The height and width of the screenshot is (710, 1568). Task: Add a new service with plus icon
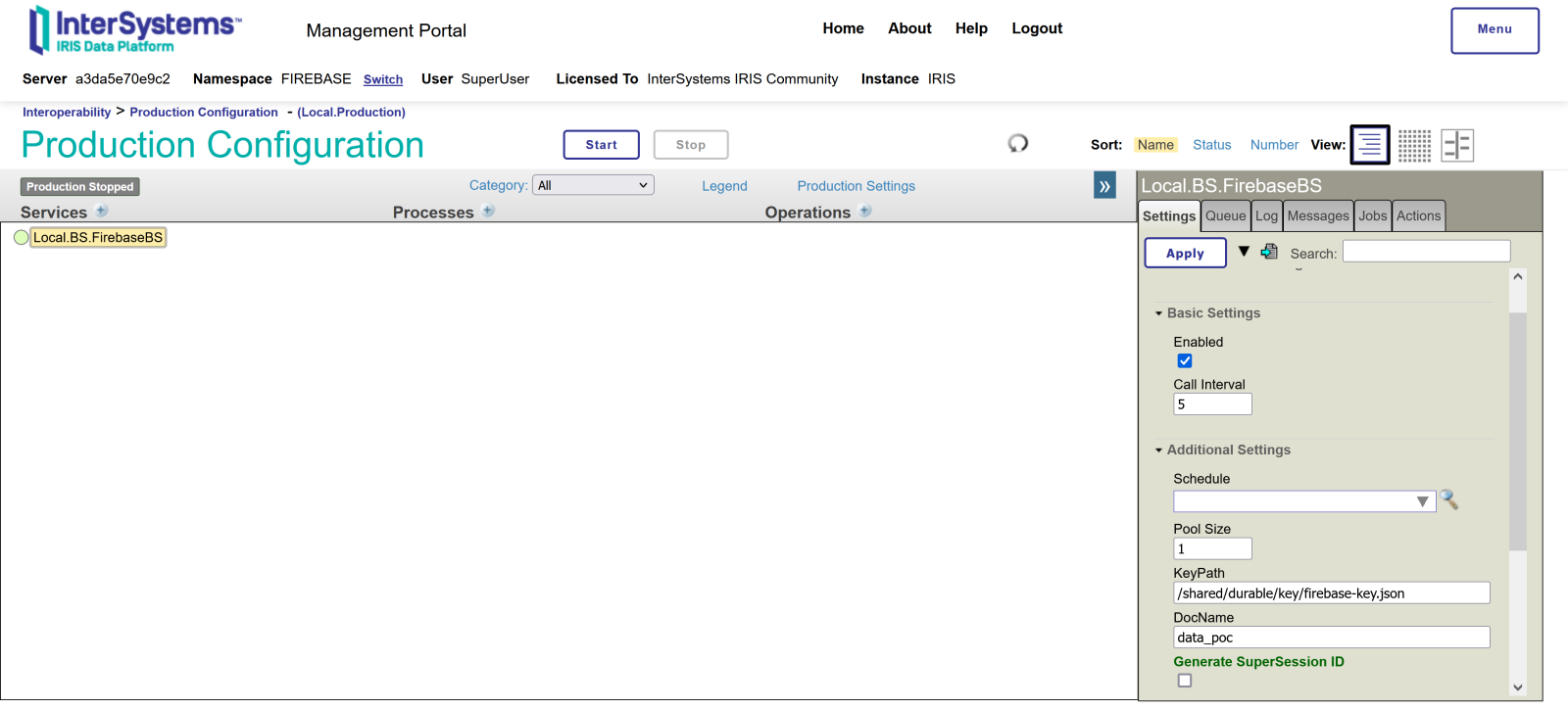[x=102, y=212]
